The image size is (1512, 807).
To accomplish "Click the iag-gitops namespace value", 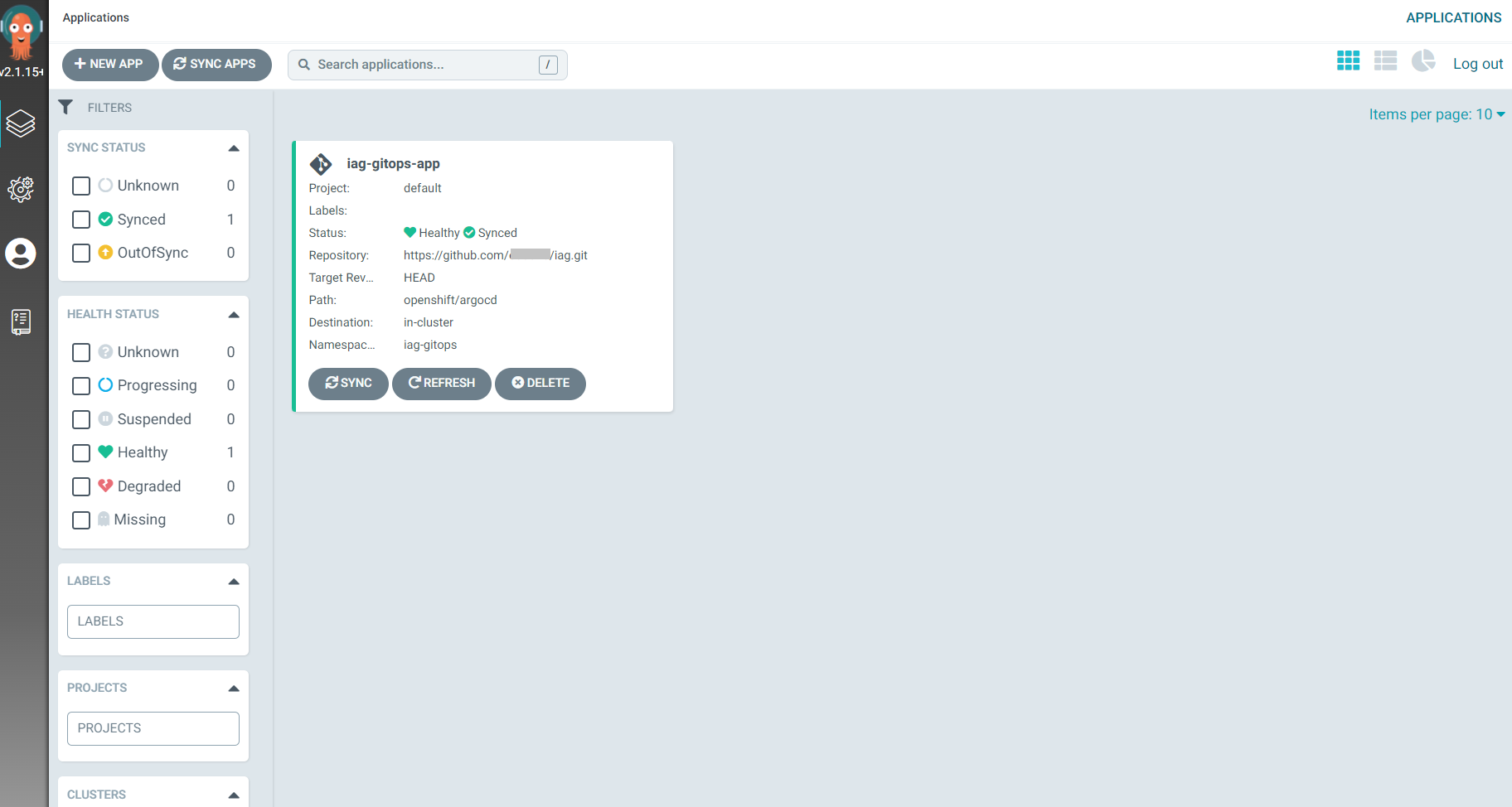I will tap(430, 345).
